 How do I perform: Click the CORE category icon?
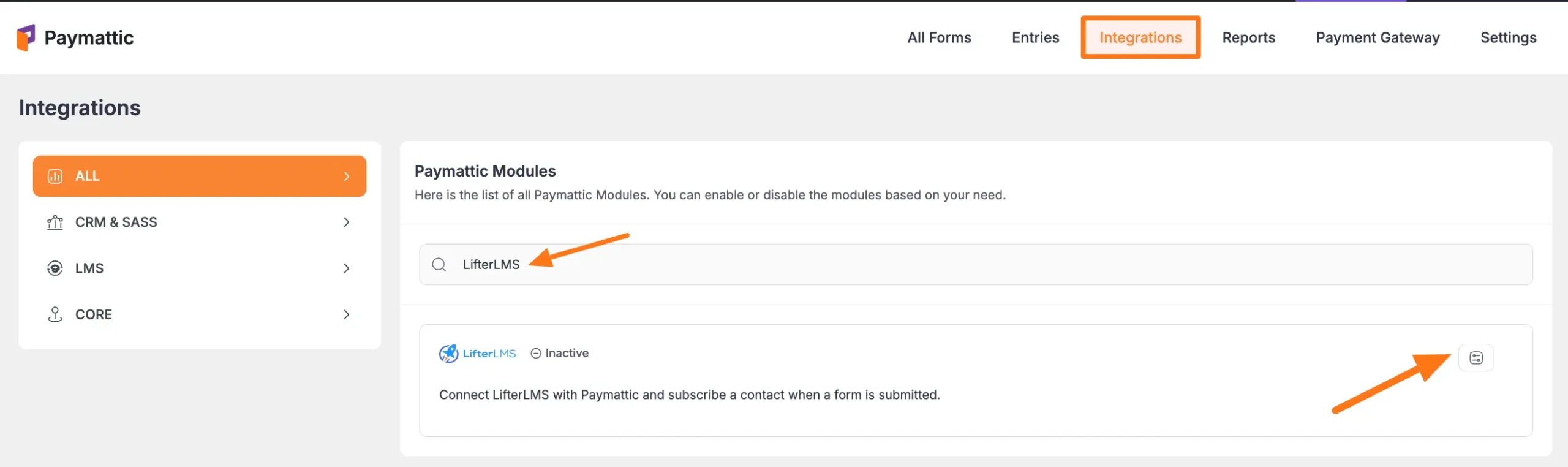point(55,314)
